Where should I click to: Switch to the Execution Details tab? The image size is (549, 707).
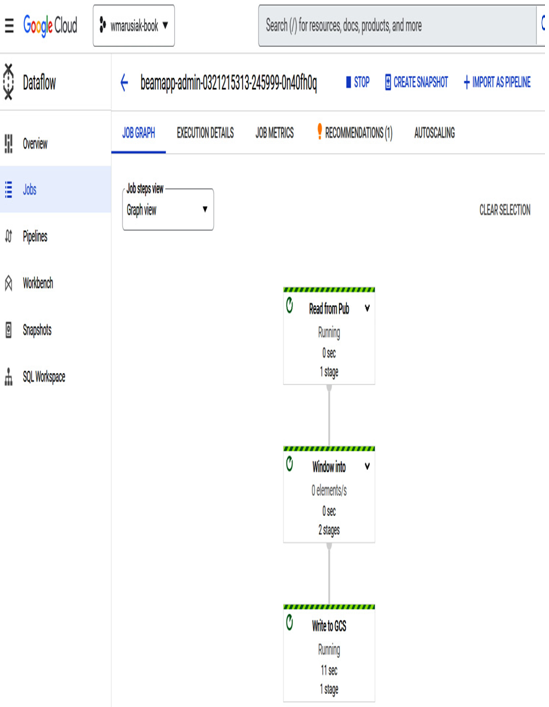tap(205, 133)
